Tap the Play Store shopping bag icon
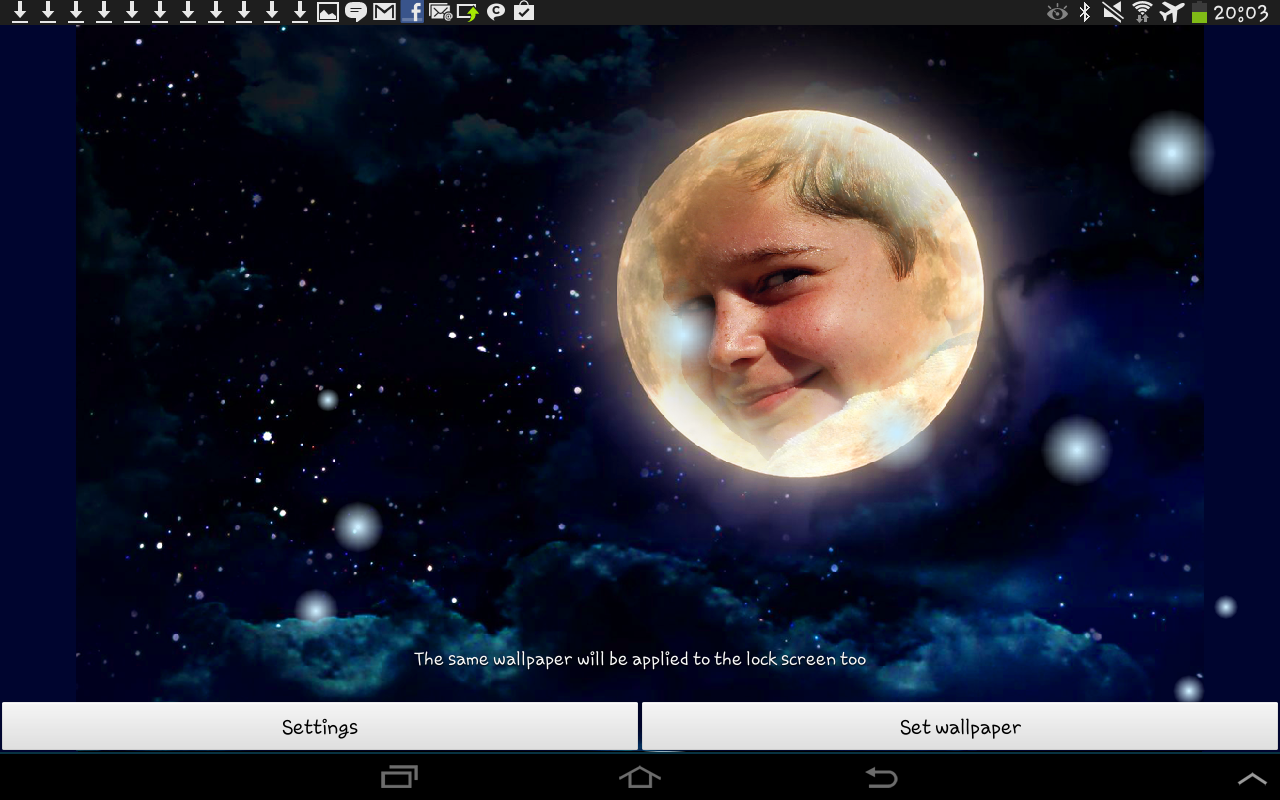The width and height of the screenshot is (1280, 800). (523, 12)
